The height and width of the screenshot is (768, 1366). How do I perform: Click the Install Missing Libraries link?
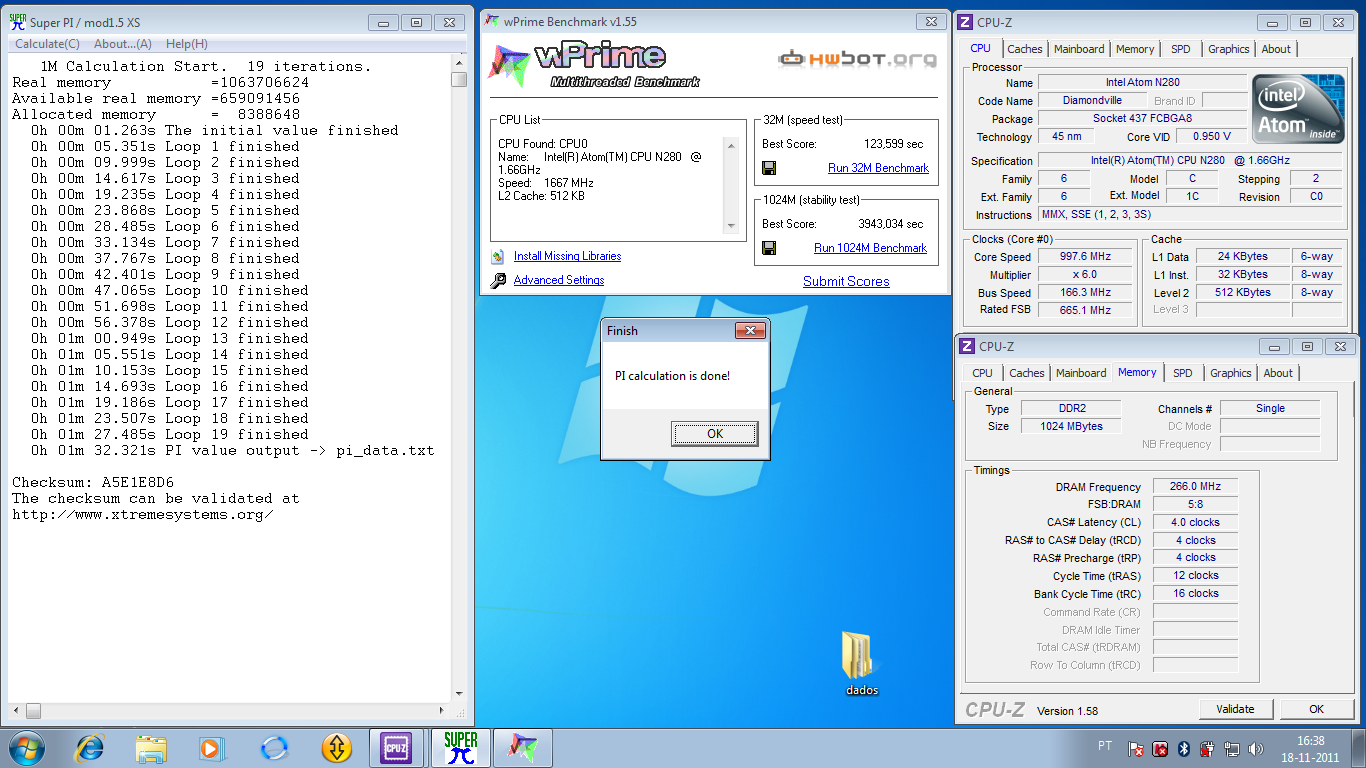[x=567, y=257]
